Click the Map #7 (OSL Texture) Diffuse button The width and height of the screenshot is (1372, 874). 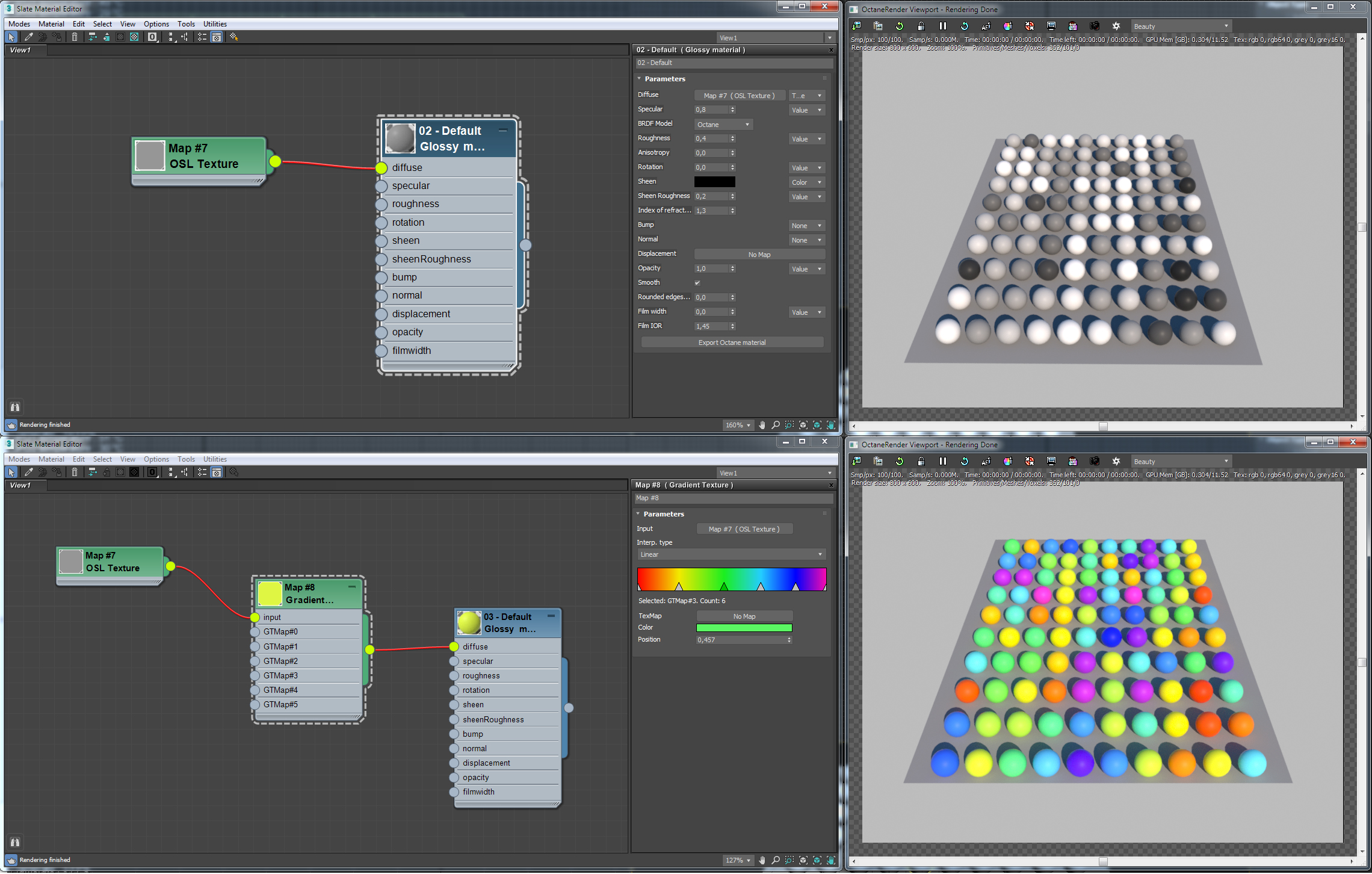[x=739, y=96]
